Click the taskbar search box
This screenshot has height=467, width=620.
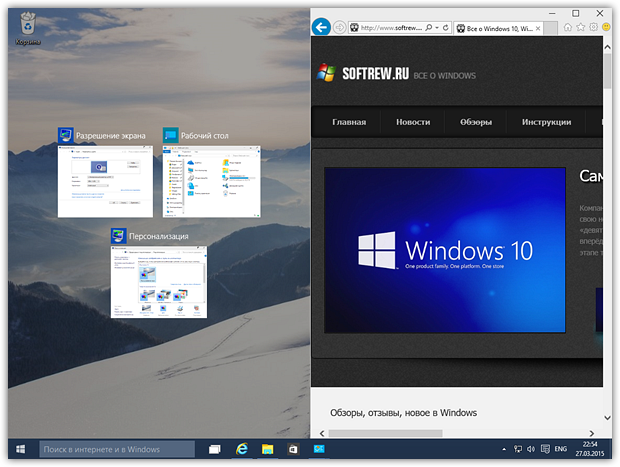tap(117, 449)
